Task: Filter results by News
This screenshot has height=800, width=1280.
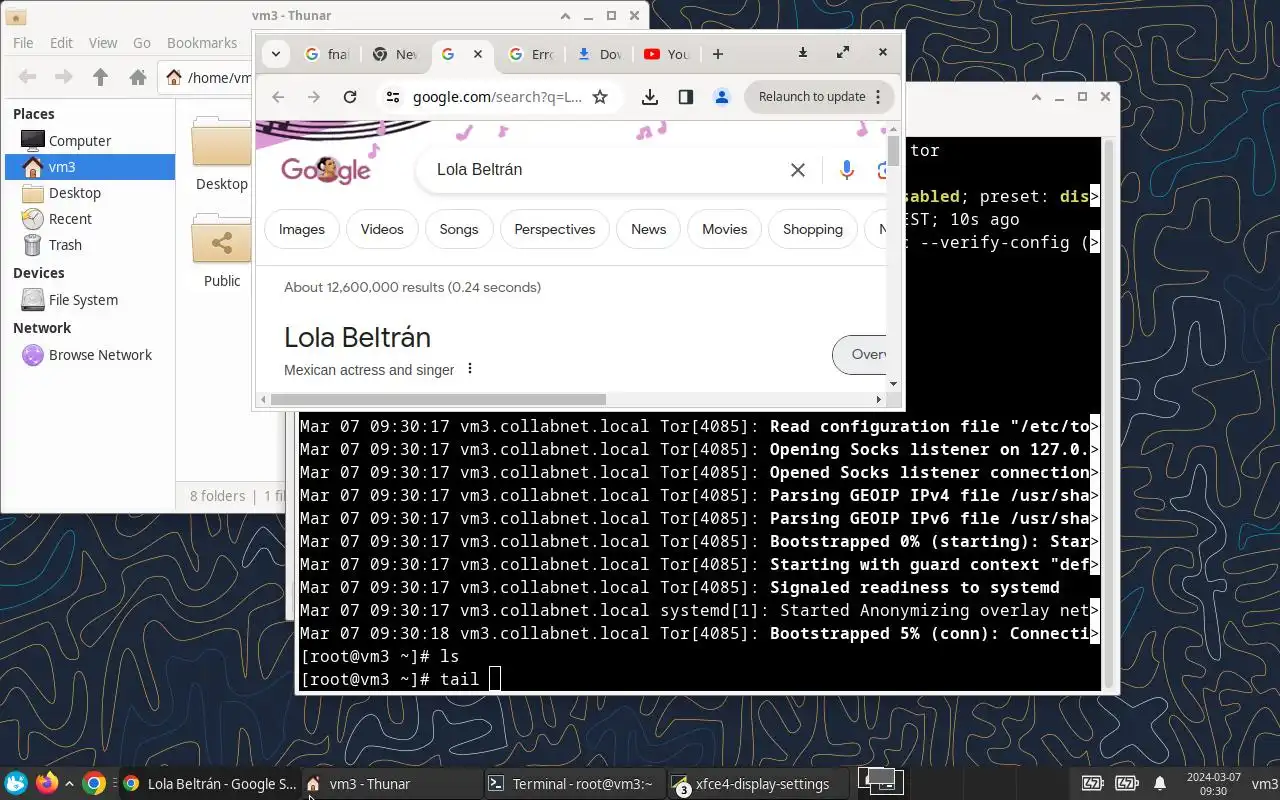Action: point(649,229)
